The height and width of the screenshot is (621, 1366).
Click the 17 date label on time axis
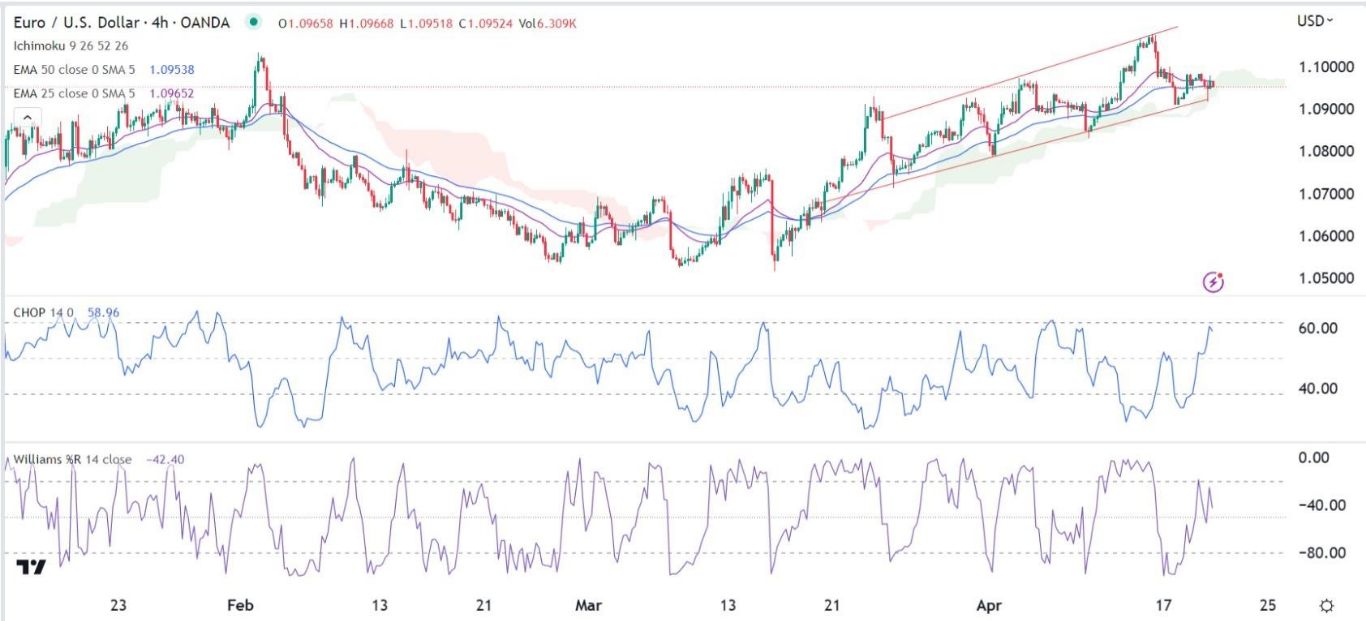click(x=1162, y=605)
